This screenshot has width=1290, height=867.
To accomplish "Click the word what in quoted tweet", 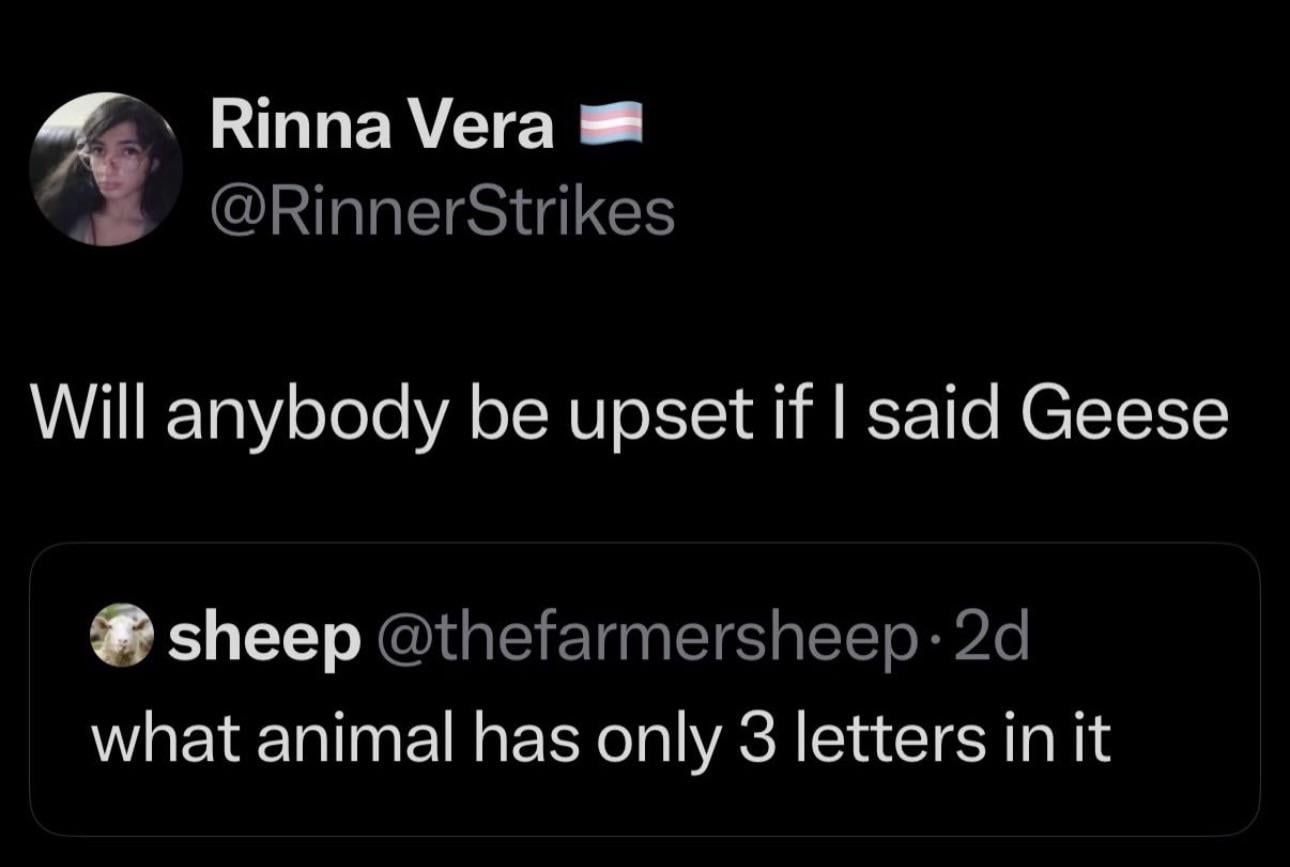I will pos(167,738).
